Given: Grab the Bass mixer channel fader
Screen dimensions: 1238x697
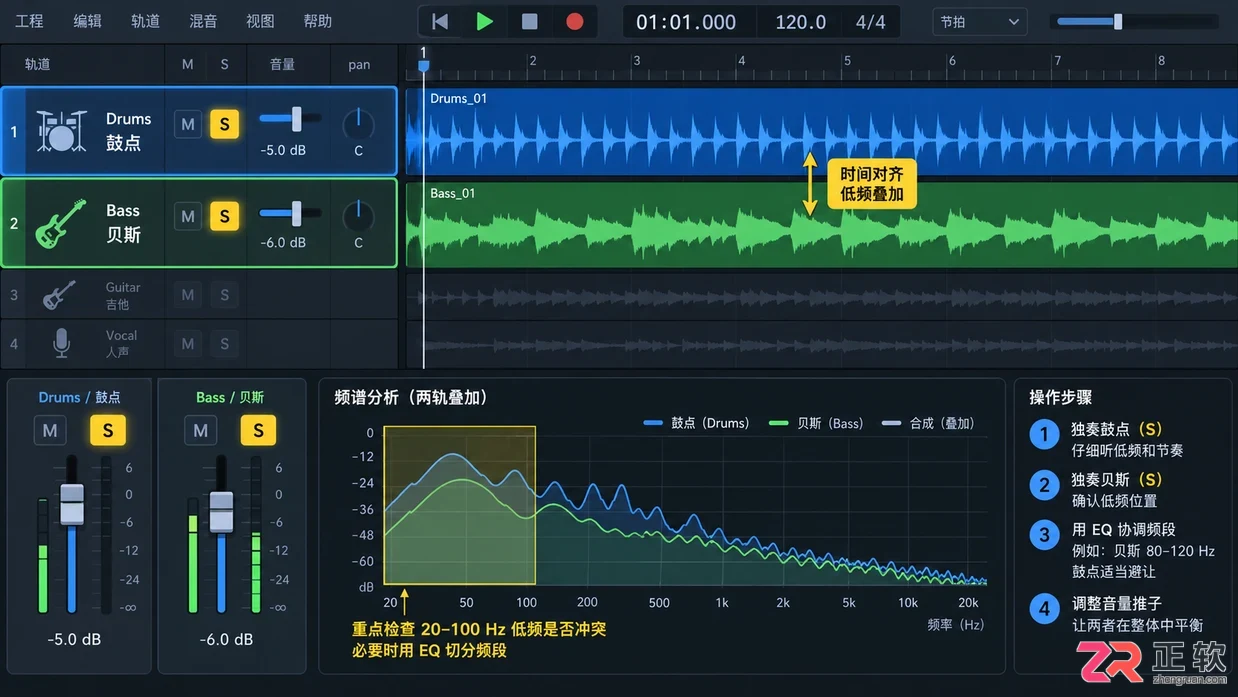Looking at the screenshot, I should click(221, 513).
